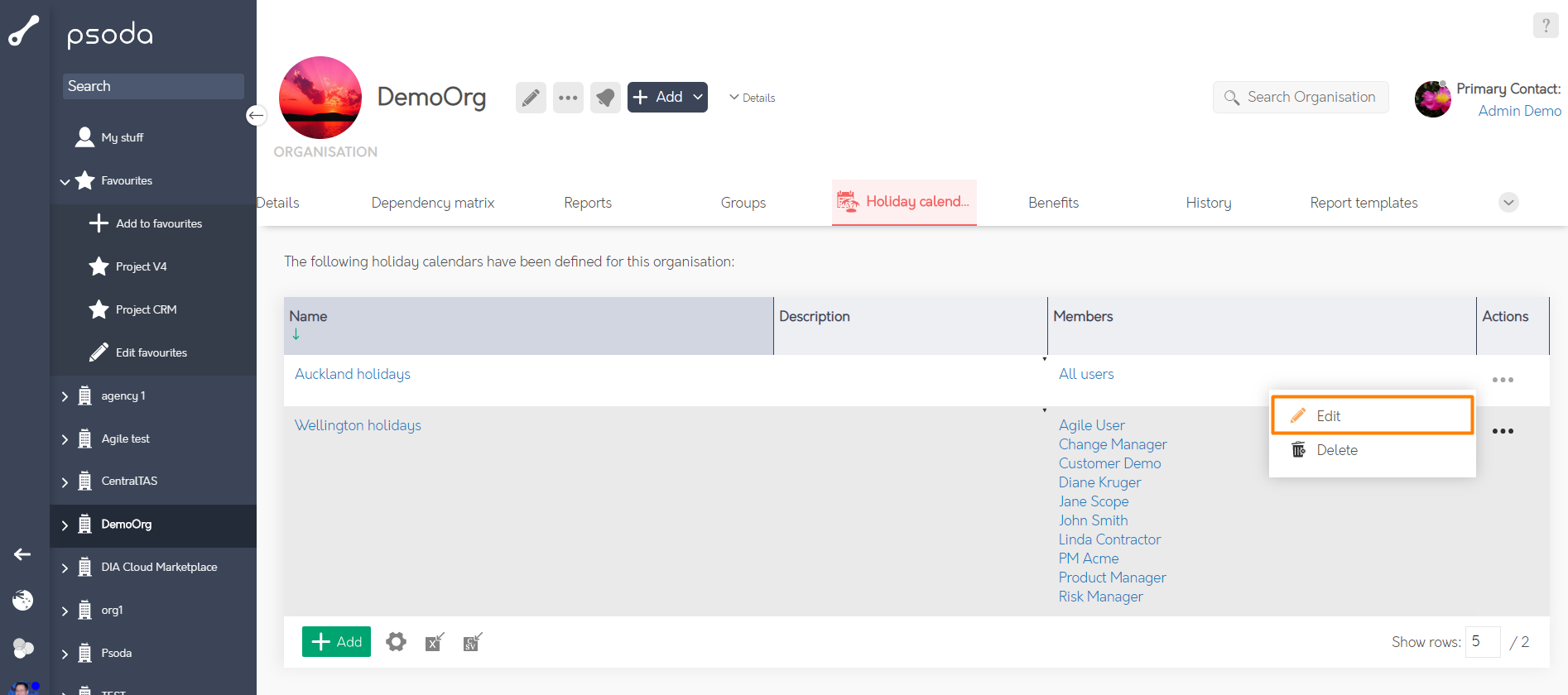Expand the DemoOrg tree node
1568x695 pixels.
pos(65,525)
